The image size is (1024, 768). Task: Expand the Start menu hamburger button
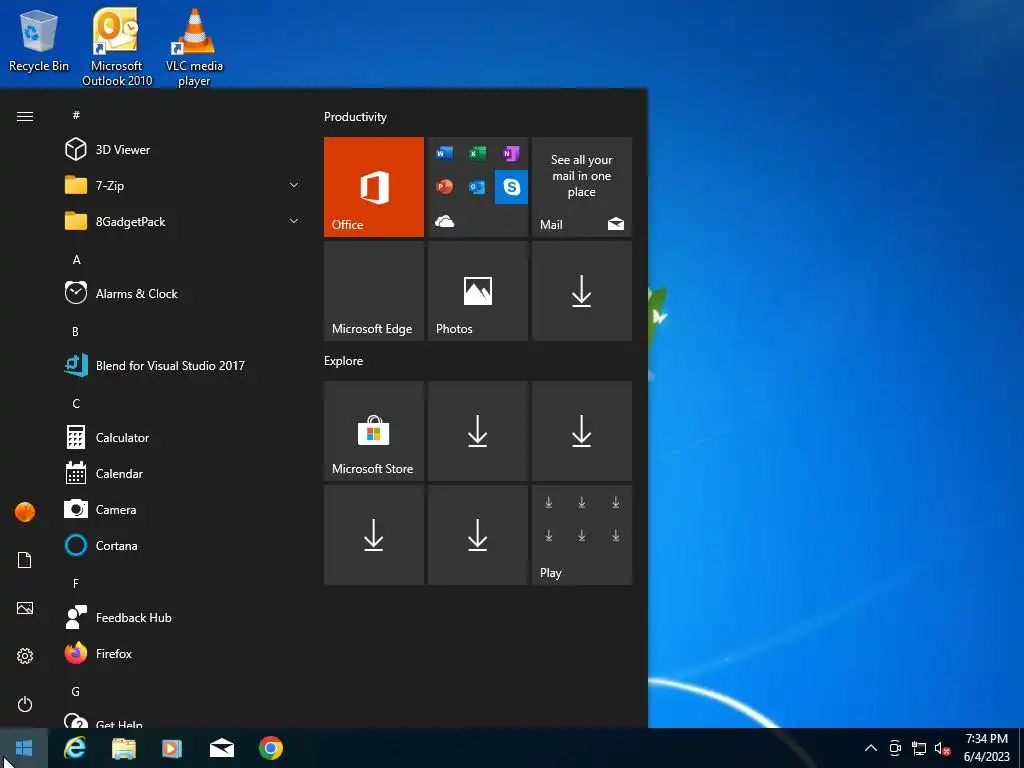click(25, 116)
